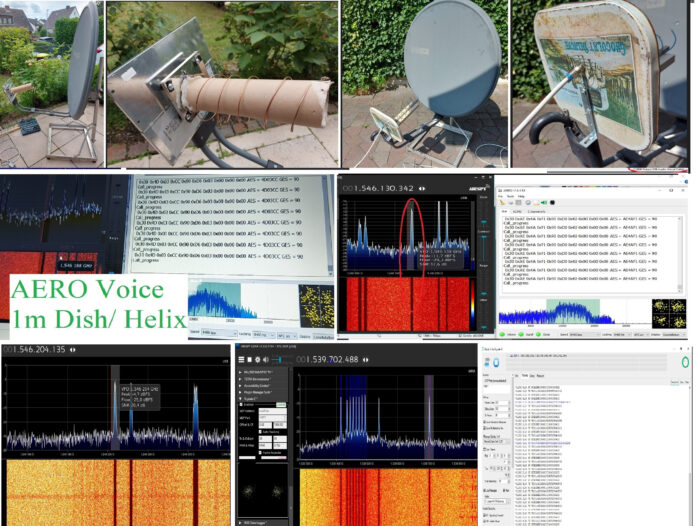Open the File menu in JAERO

(500, 196)
